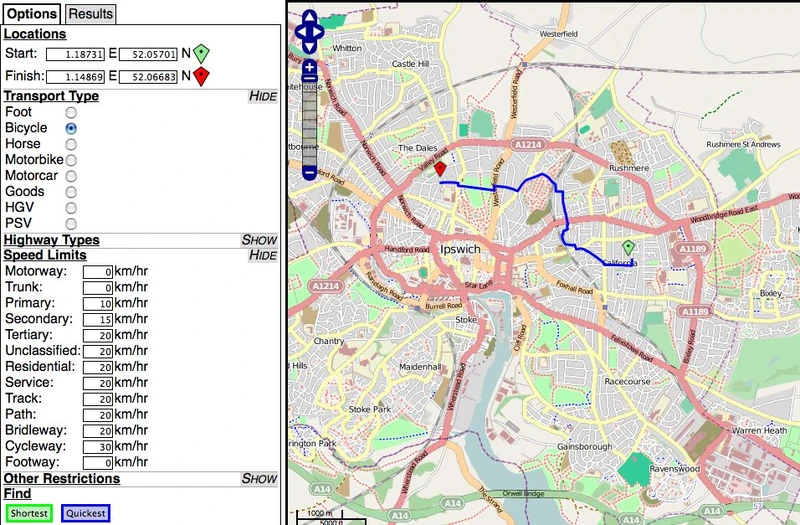Viewport: 800px width, 525px height.
Task: Select HGV transport type
Action: (x=71, y=208)
